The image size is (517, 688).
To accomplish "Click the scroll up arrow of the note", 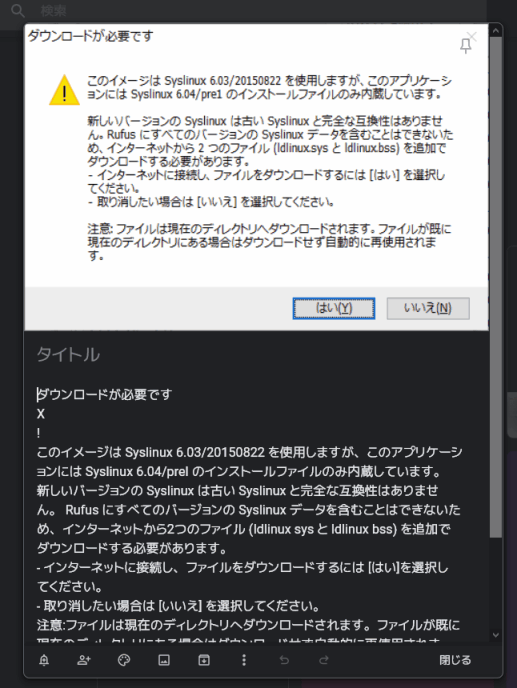I will click(x=496, y=31).
